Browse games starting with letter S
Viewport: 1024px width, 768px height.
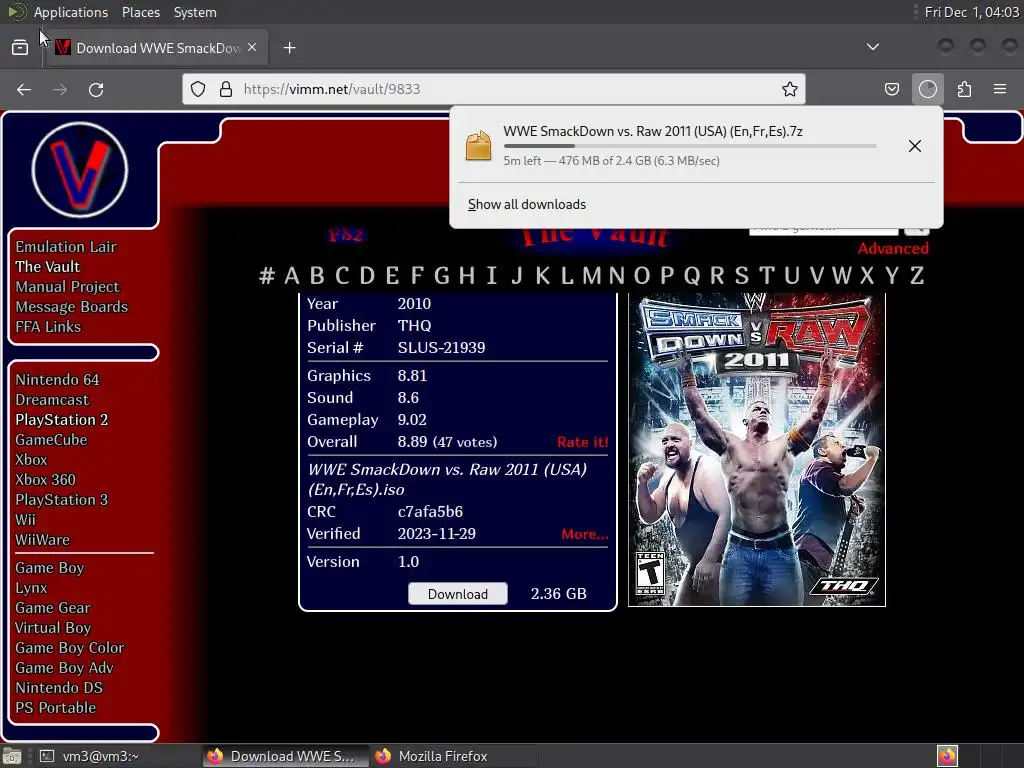tap(742, 276)
